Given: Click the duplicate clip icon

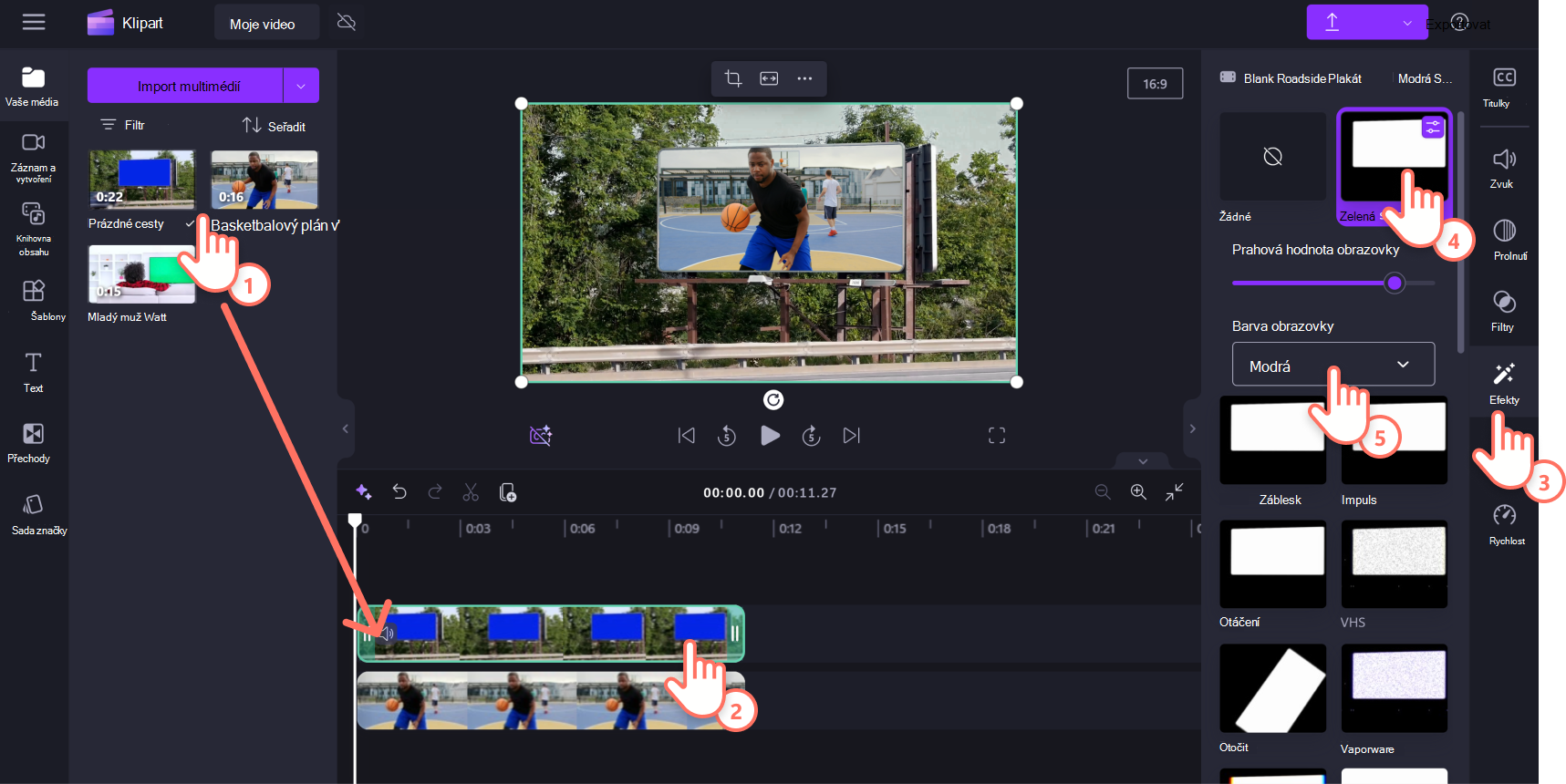Looking at the screenshot, I should click(x=508, y=492).
